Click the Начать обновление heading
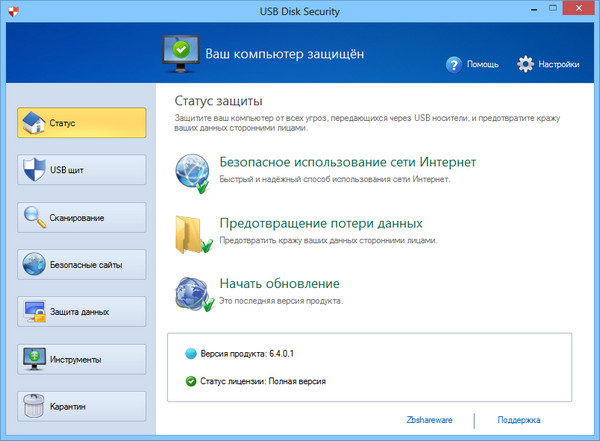Viewport: 600px width, 441px height. click(279, 283)
